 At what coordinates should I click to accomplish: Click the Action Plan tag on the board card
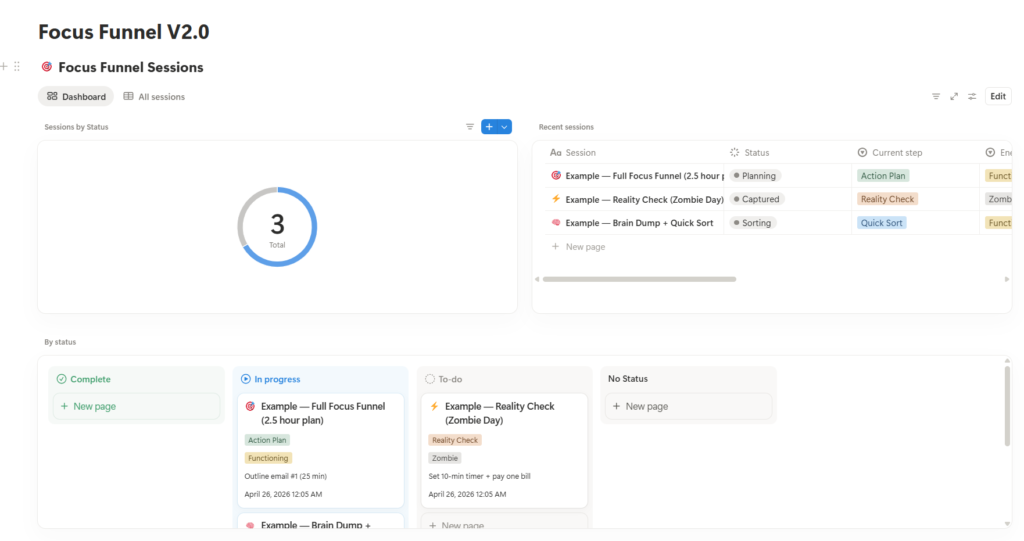pos(267,440)
